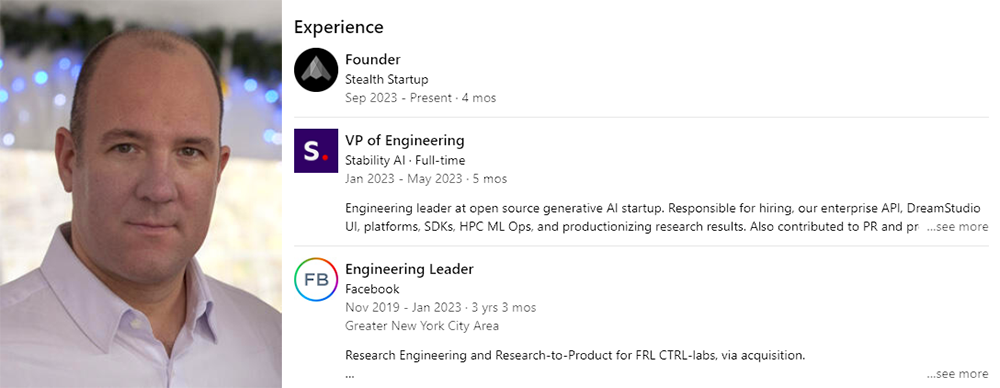Click the FRL CTRL-labs description line
The image size is (1000, 388).
[x=575, y=355]
